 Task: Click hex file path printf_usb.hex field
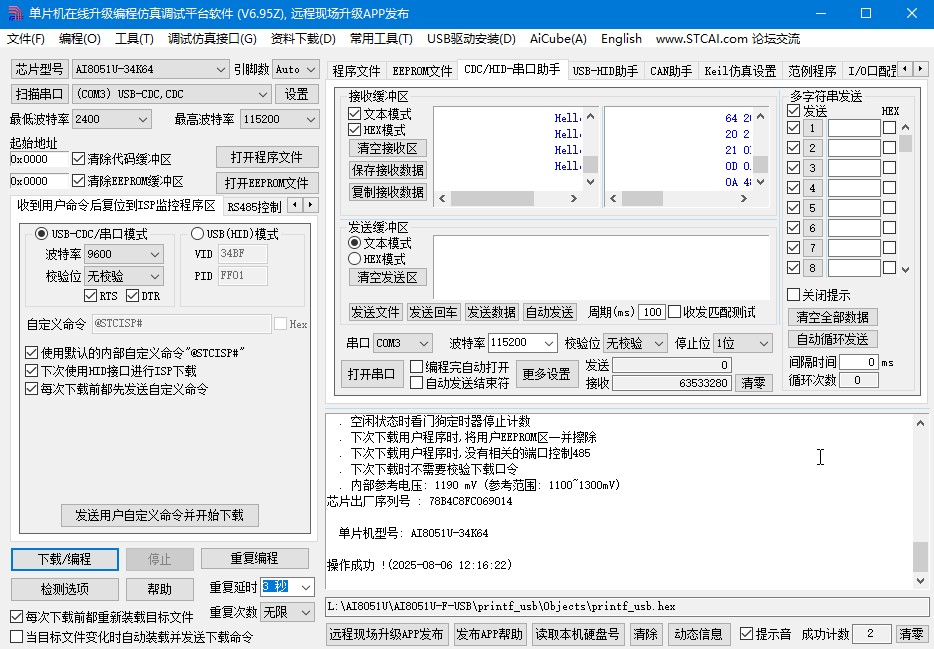626,606
